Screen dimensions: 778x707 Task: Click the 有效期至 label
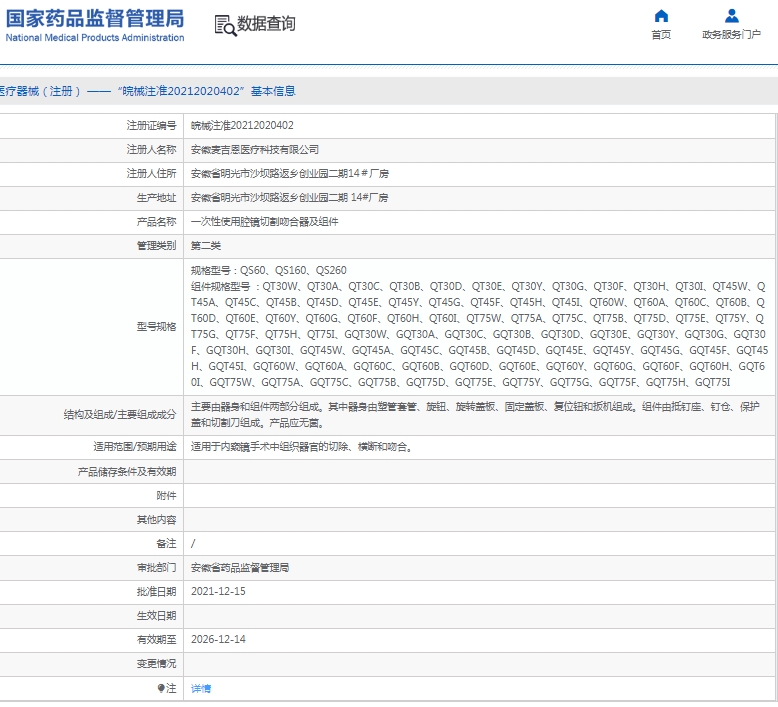click(x=156, y=640)
